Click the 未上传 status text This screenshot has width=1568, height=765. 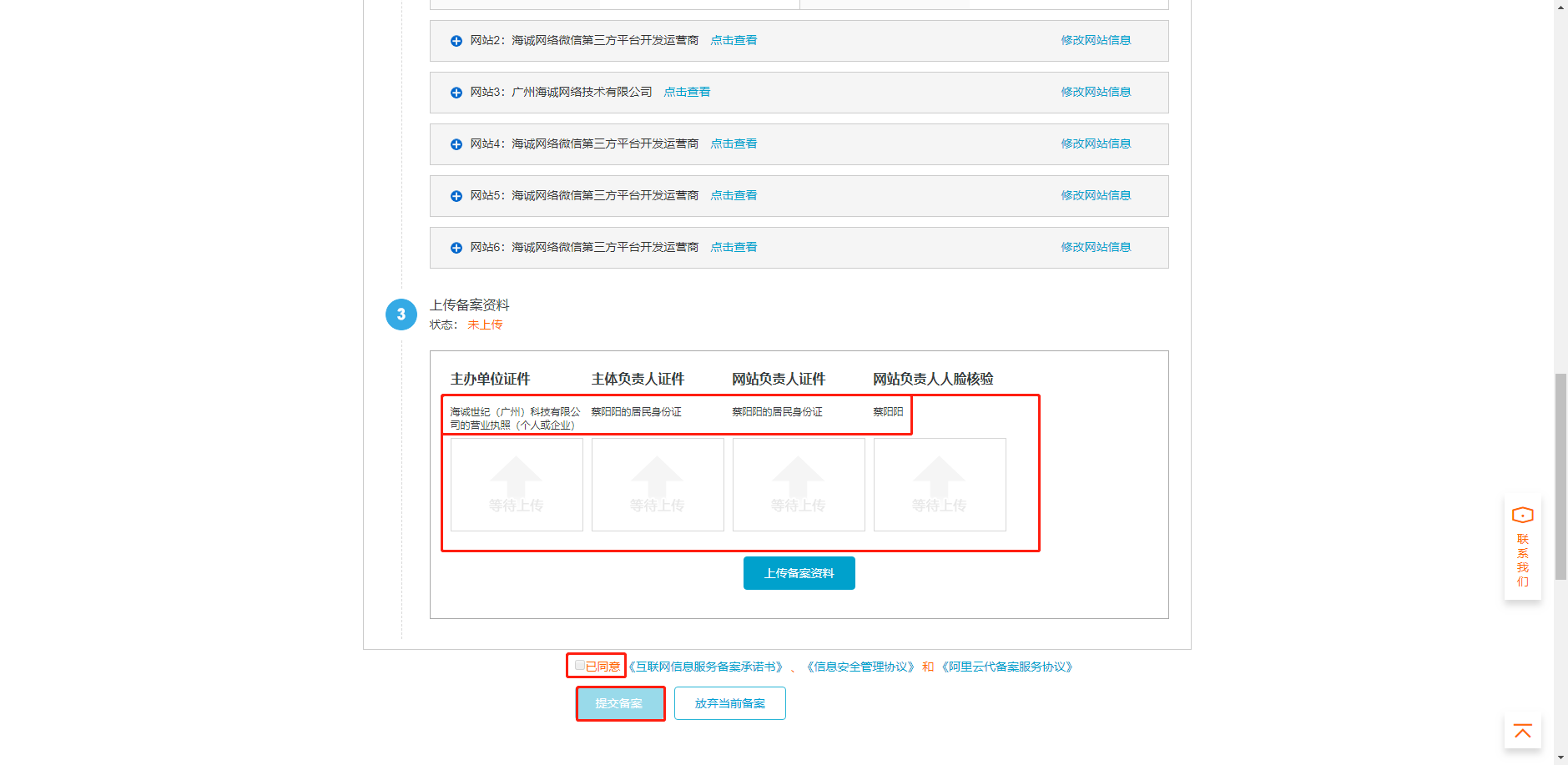click(x=485, y=325)
